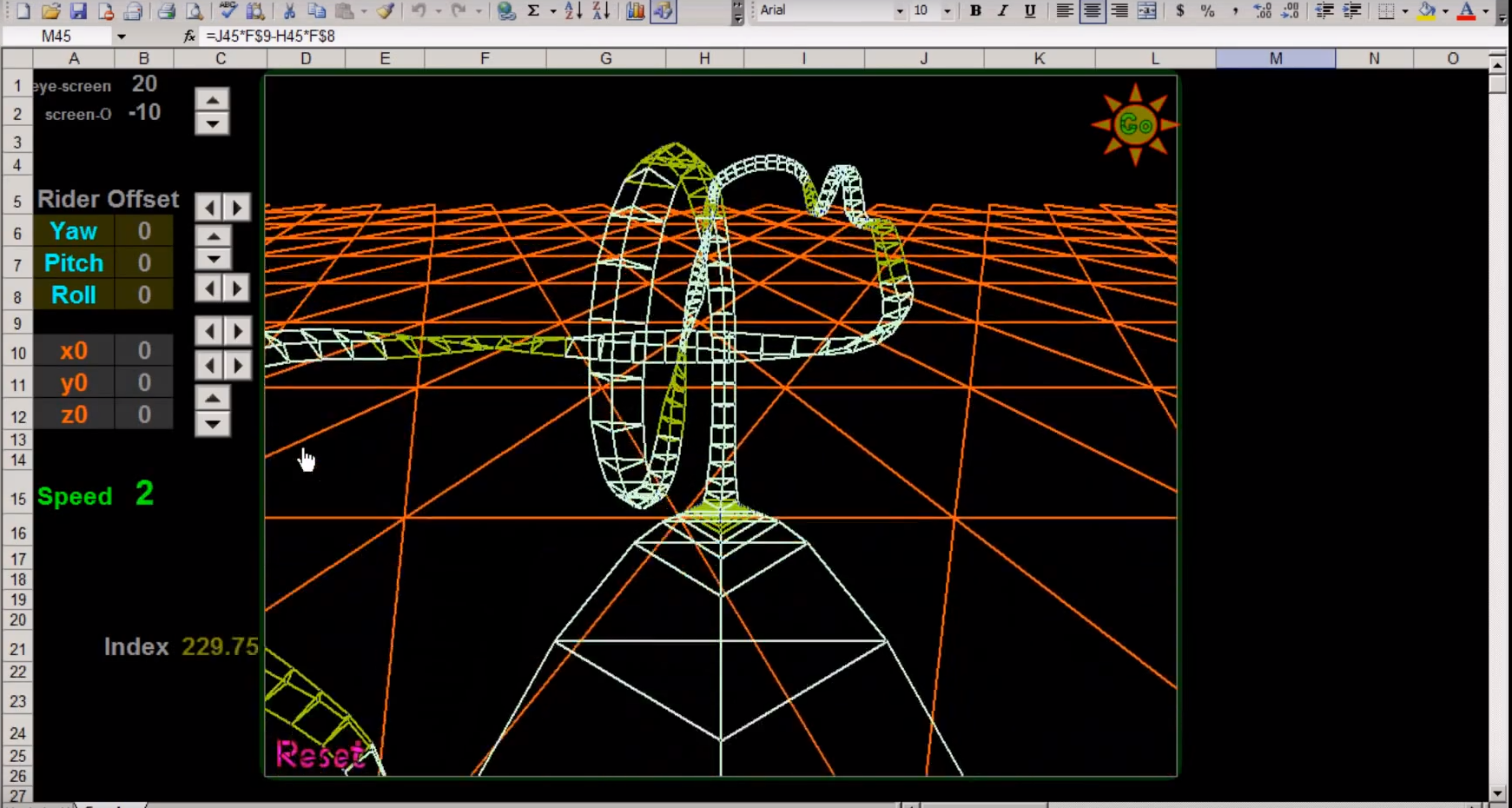Toggle align left

[x=1065, y=11]
